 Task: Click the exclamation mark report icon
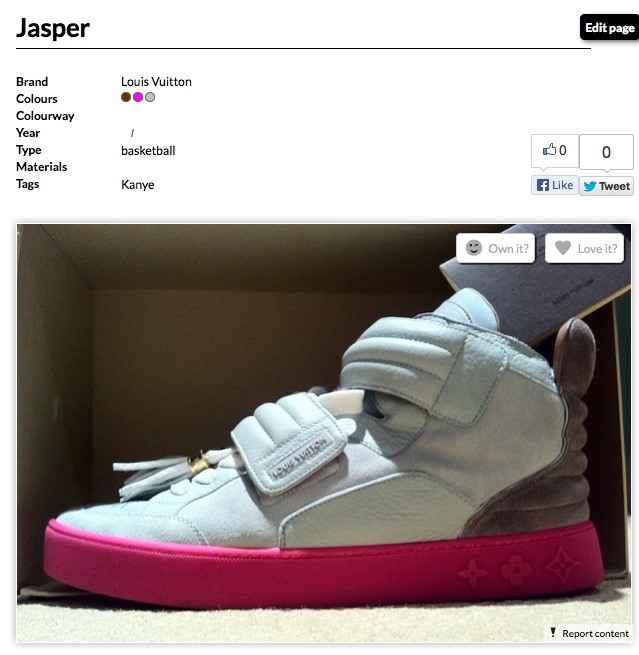553,632
